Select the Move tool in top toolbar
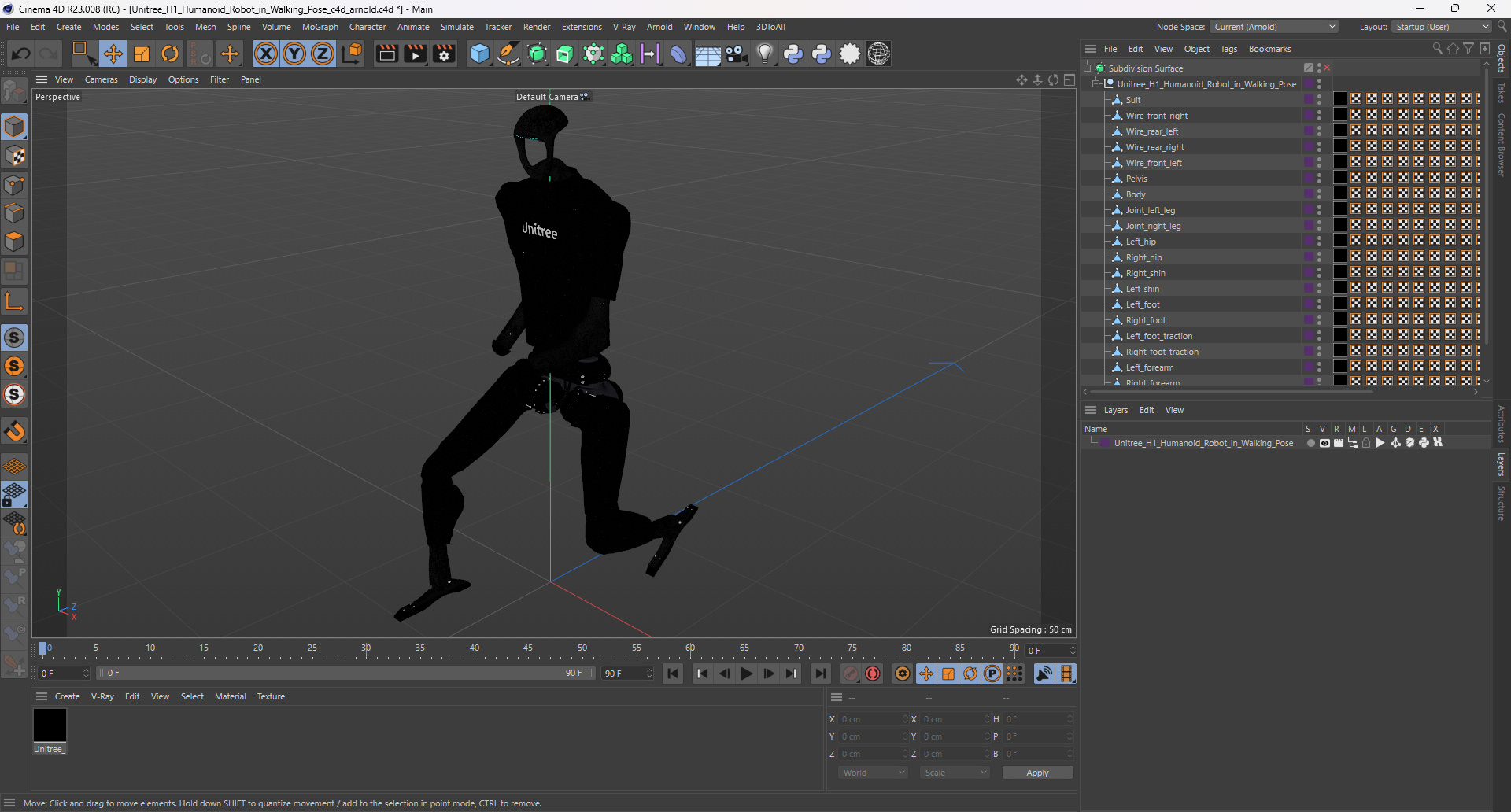 click(113, 54)
